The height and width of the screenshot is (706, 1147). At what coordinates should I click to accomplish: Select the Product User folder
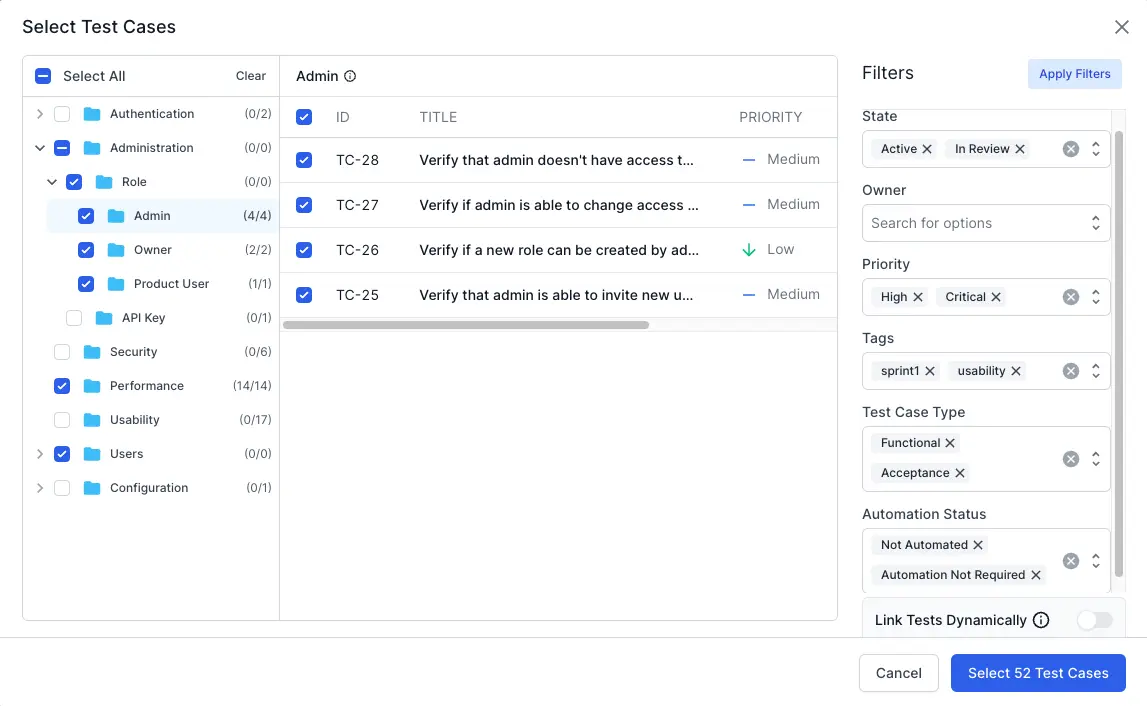click(x=171, y=284)
